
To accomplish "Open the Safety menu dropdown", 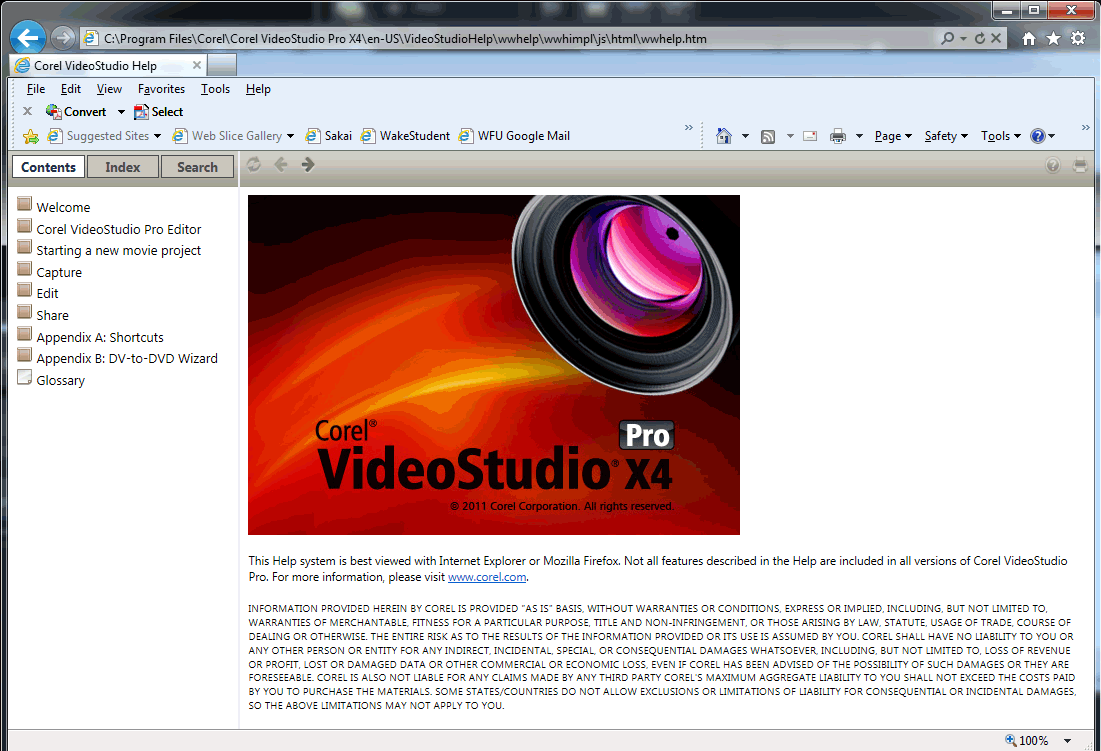I will tap(946, 136).
